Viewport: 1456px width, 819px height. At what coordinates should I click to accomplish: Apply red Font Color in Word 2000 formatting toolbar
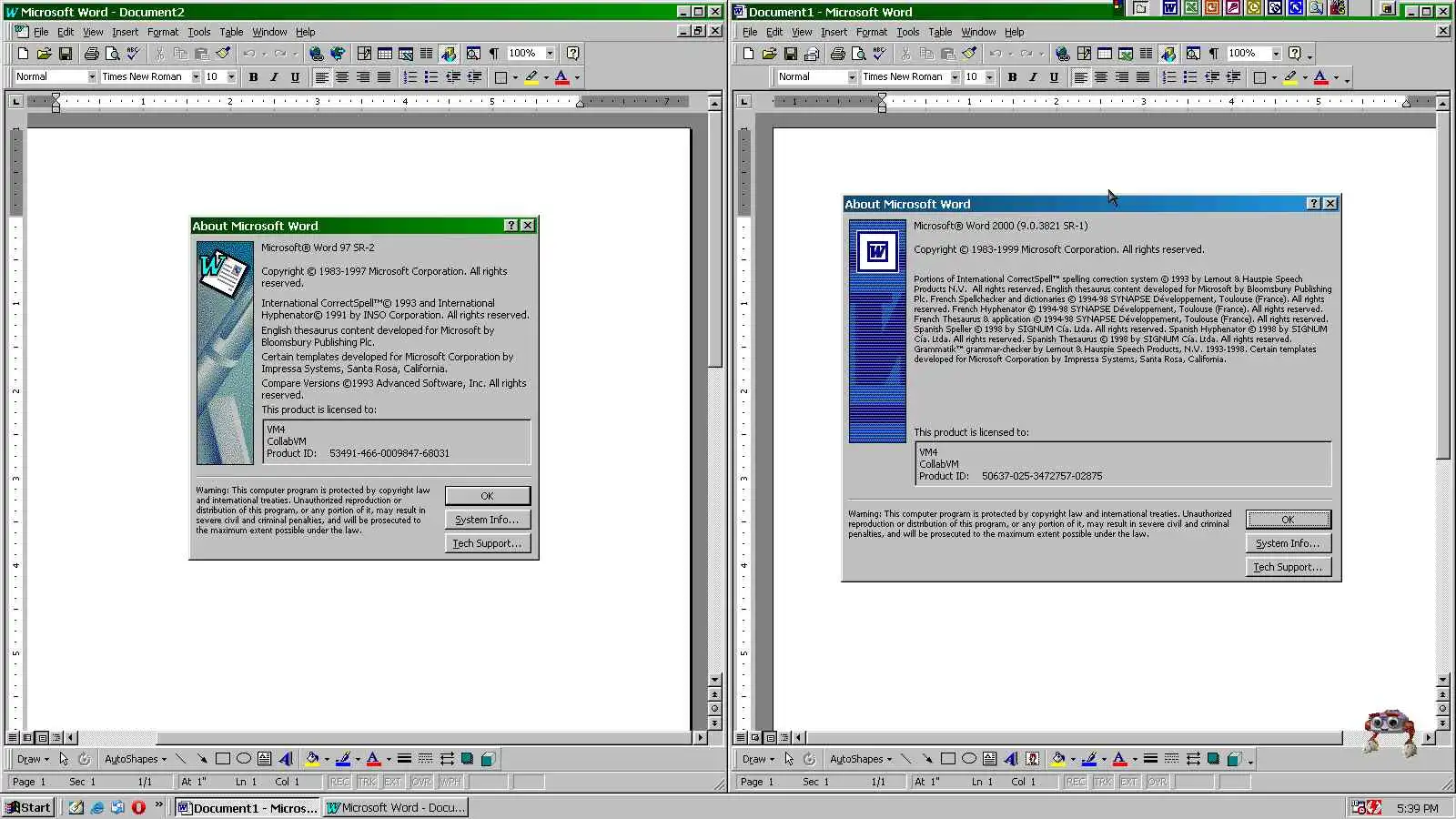1320,77
